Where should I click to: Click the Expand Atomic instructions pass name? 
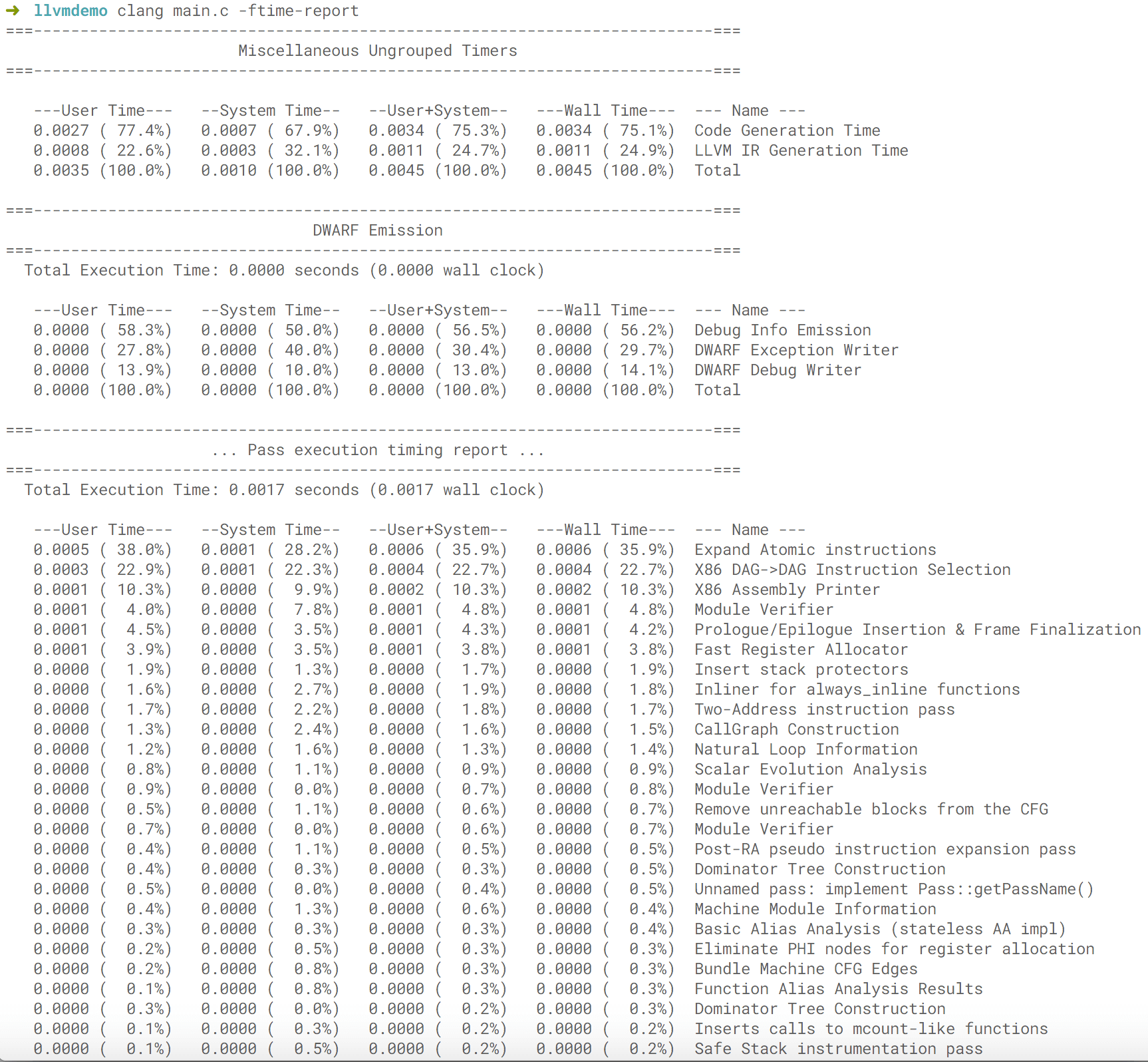tap(815, 550)
